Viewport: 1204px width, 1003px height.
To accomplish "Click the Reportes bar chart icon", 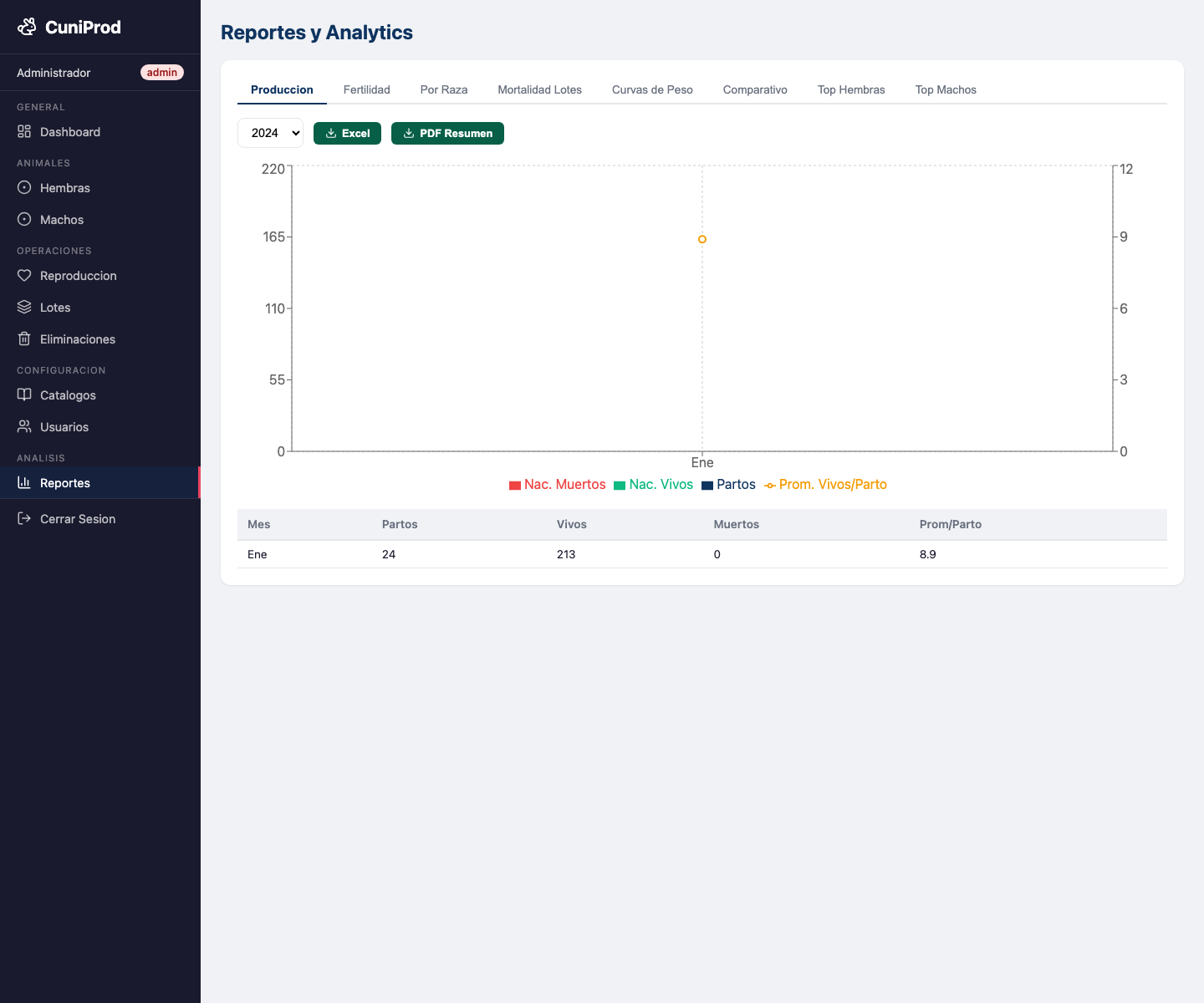I will pos(24,482).
